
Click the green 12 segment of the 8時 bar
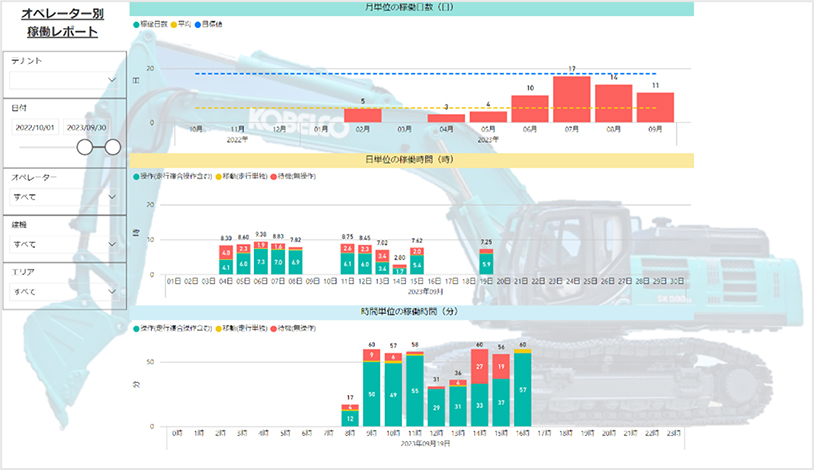click(x=350, y=419)
